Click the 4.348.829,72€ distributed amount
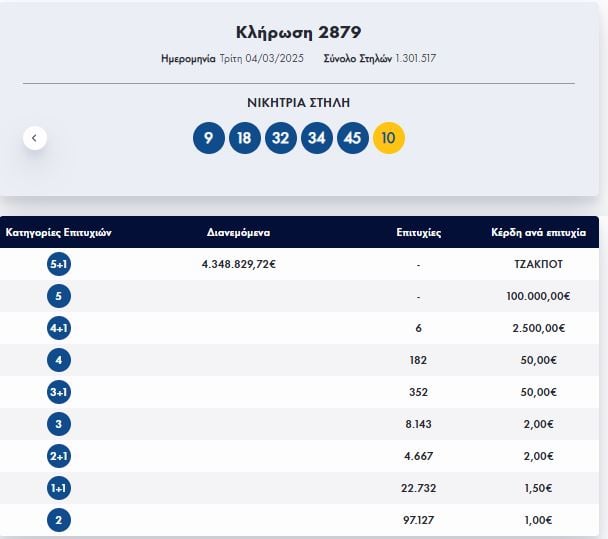Image resolution: width=608 pixels, height=539 pixels. pos(238,264)
